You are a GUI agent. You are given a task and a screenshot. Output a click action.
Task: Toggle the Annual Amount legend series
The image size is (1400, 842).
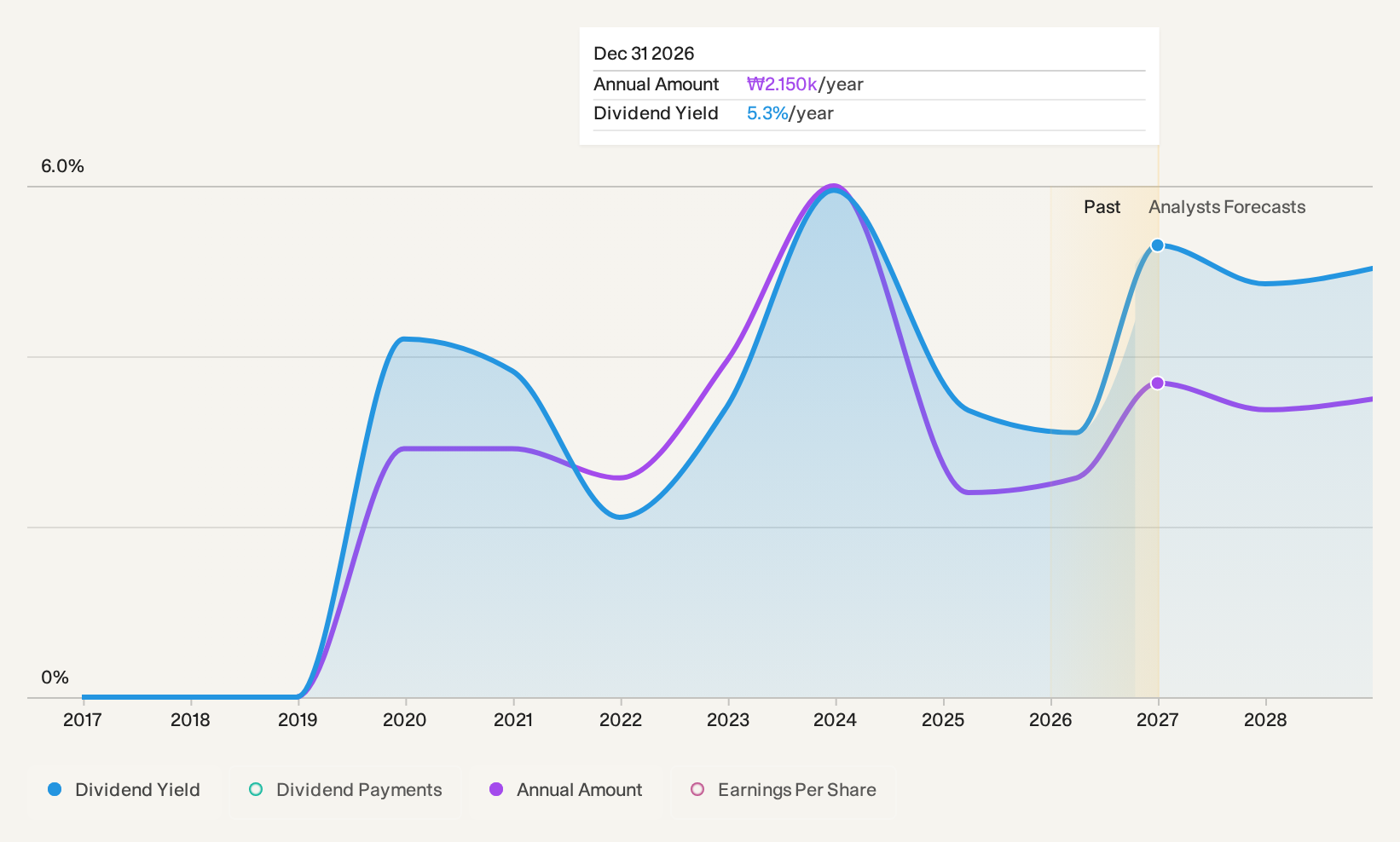pyautogui.click(x=565, y=790)
